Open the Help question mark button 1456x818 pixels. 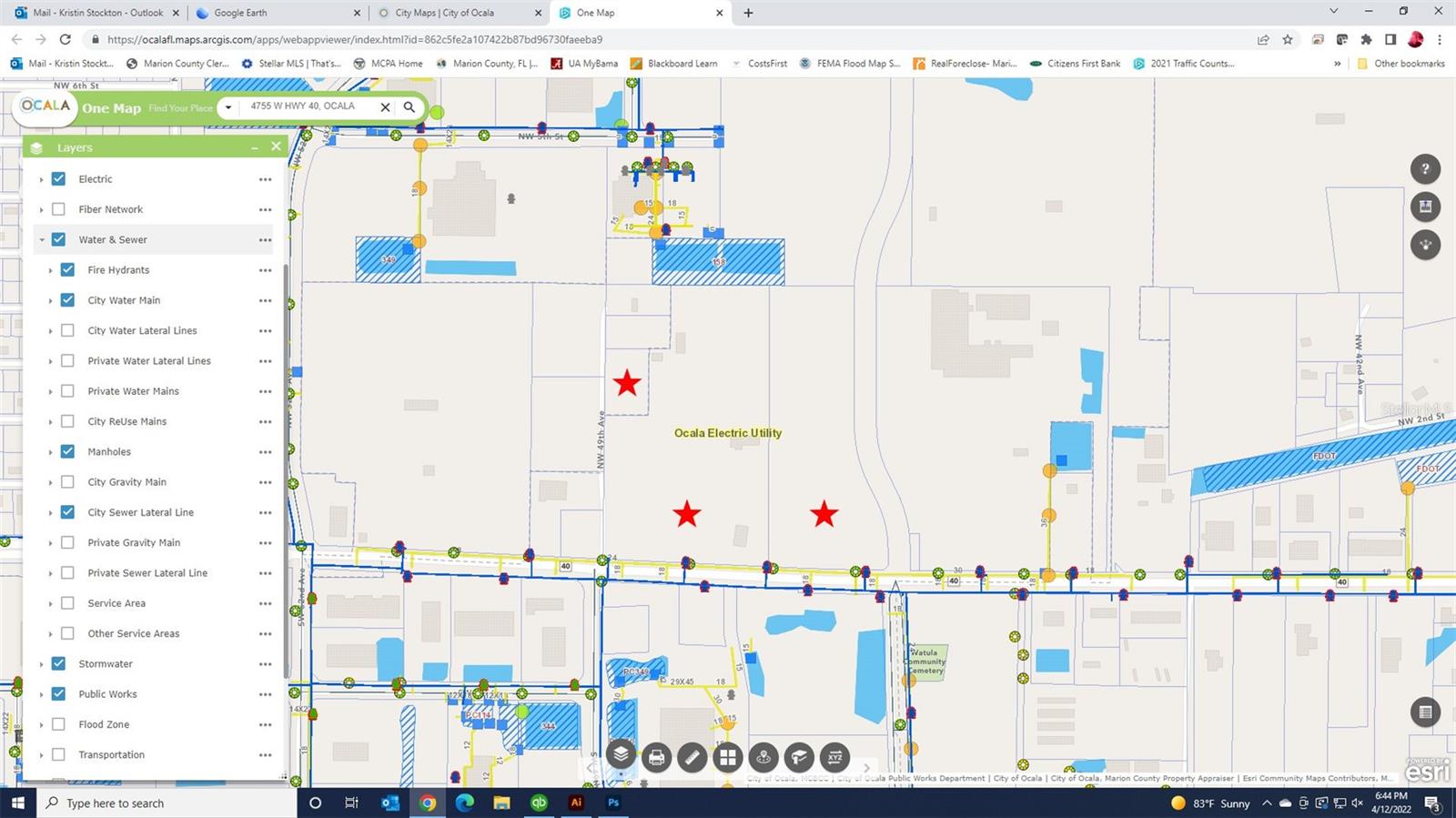click(1425, 168)
